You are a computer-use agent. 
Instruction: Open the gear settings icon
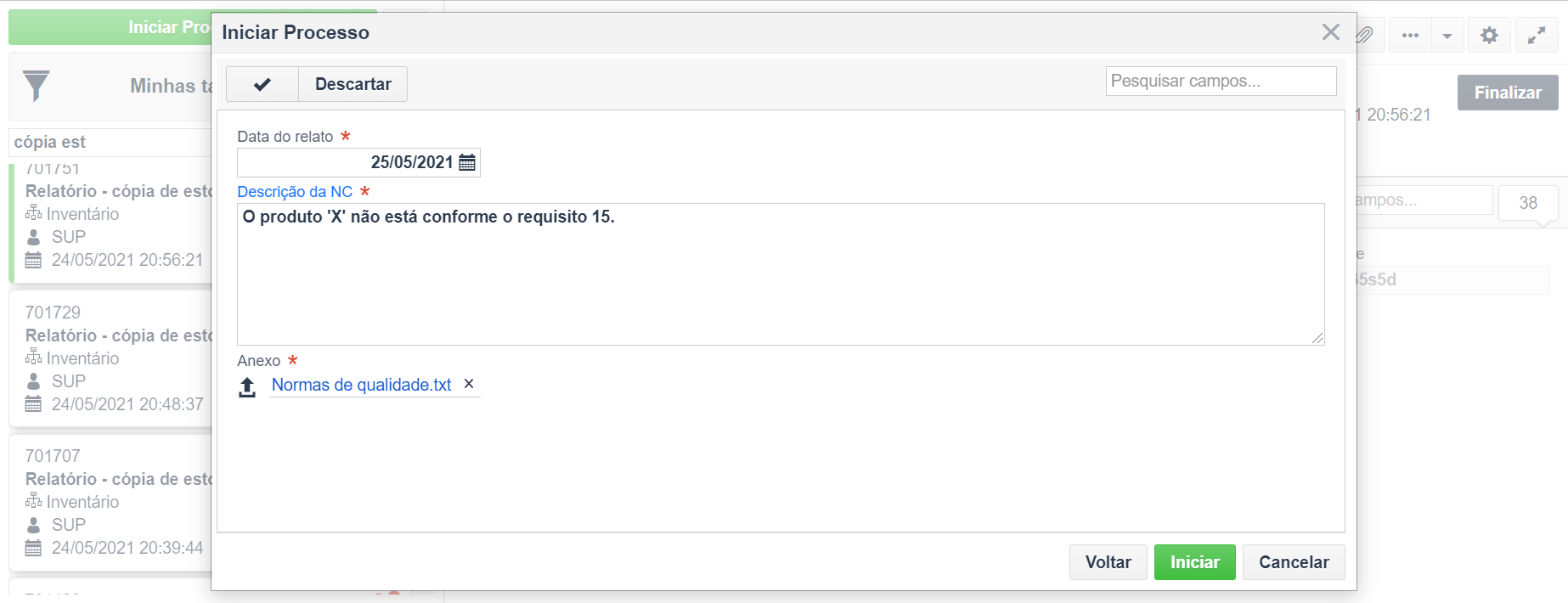1489,36
